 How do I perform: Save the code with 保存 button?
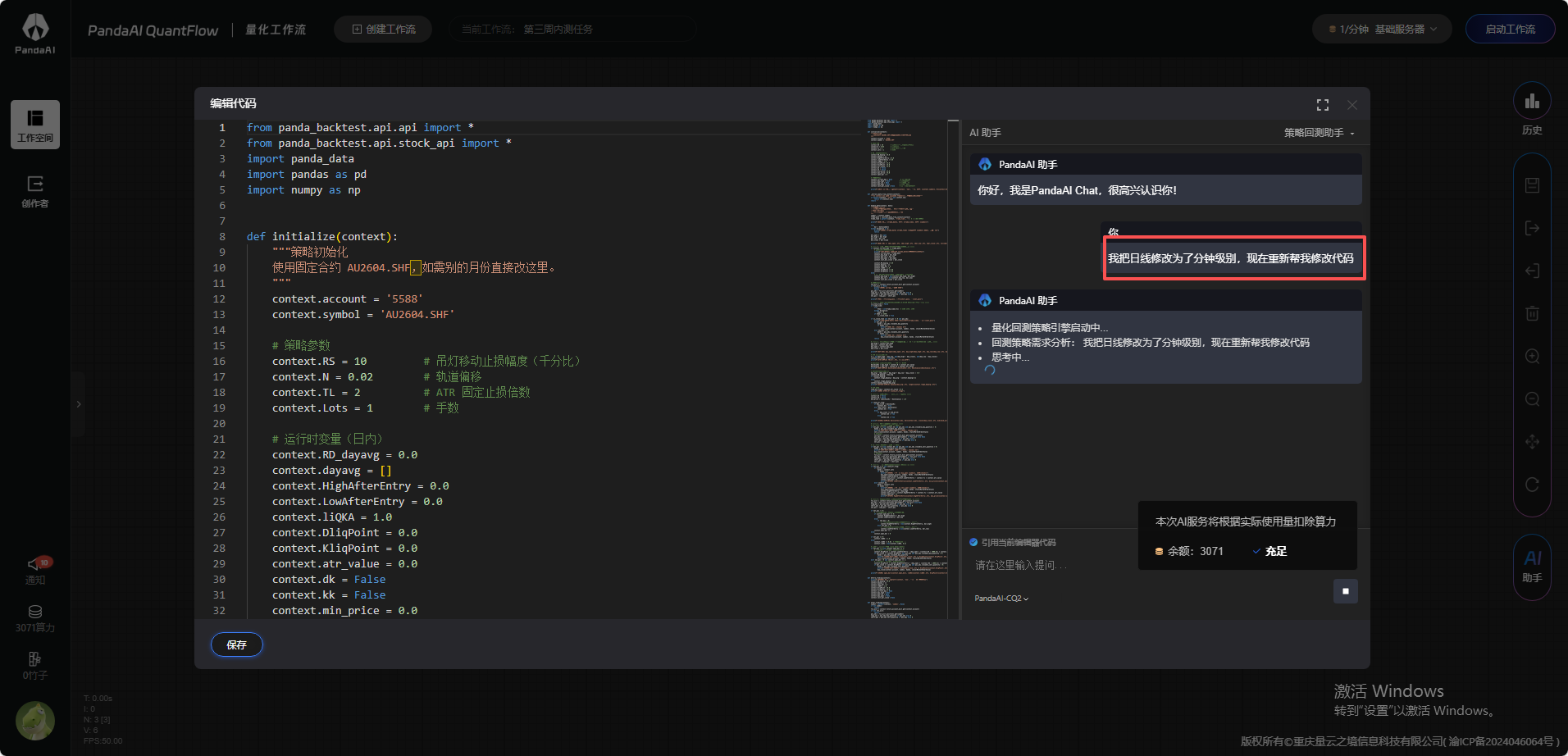tap(237, 644)
